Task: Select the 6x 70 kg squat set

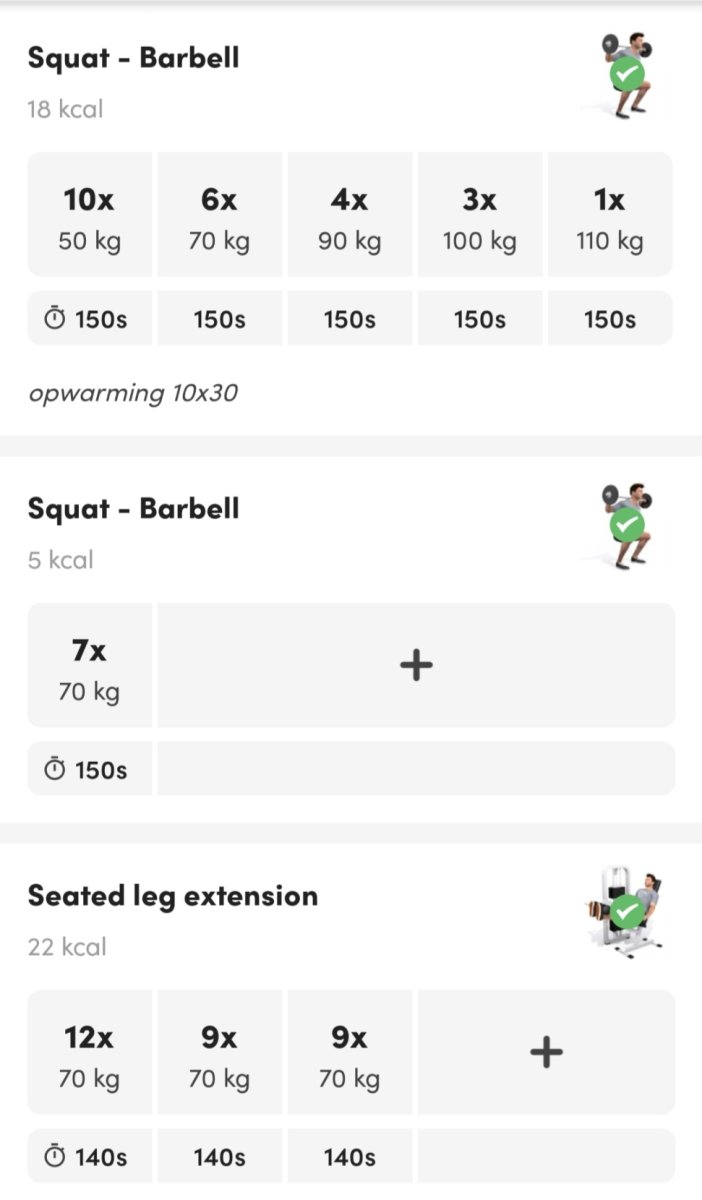Action: [219, 215]
